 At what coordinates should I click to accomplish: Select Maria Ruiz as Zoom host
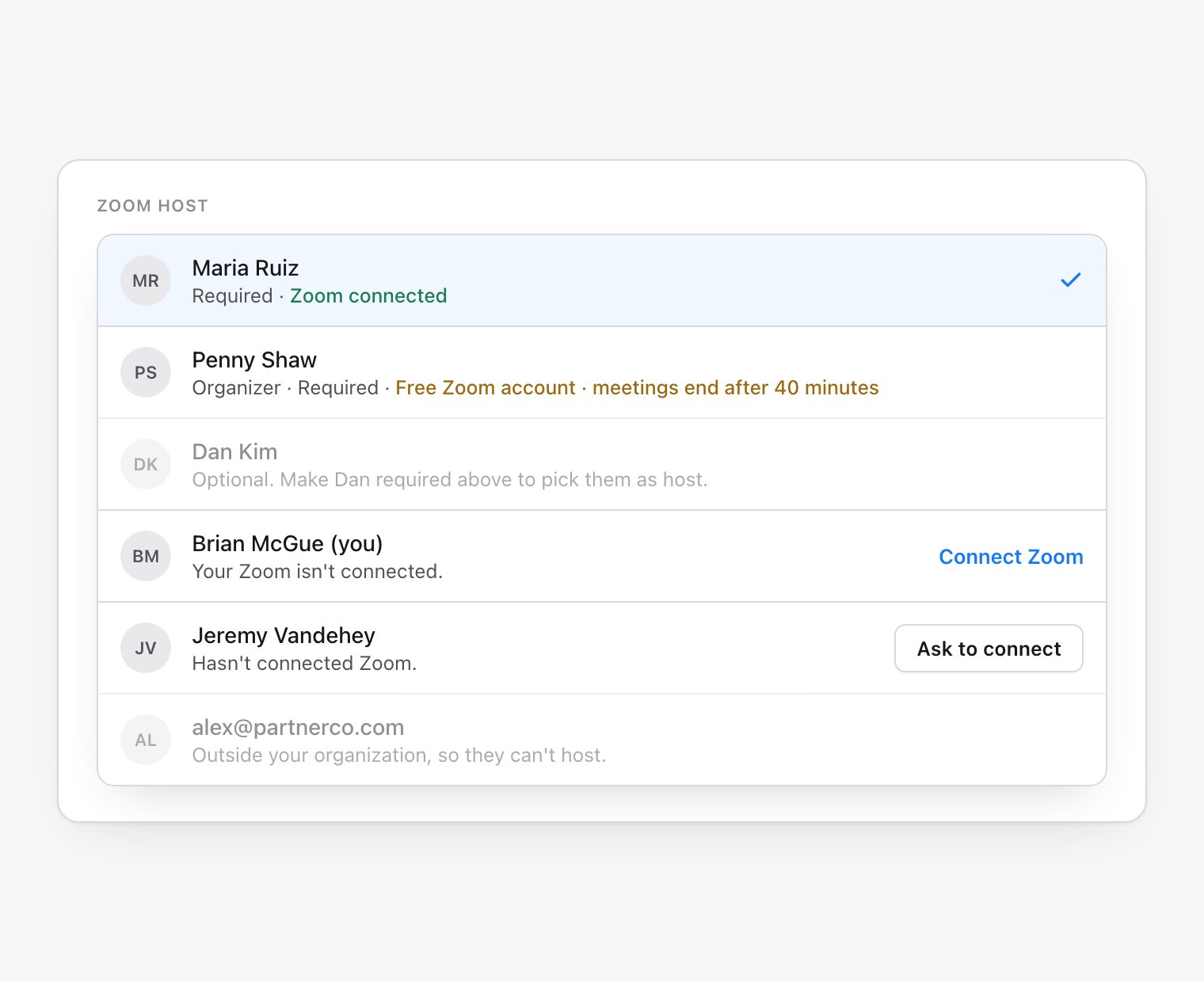coord(602,280)
